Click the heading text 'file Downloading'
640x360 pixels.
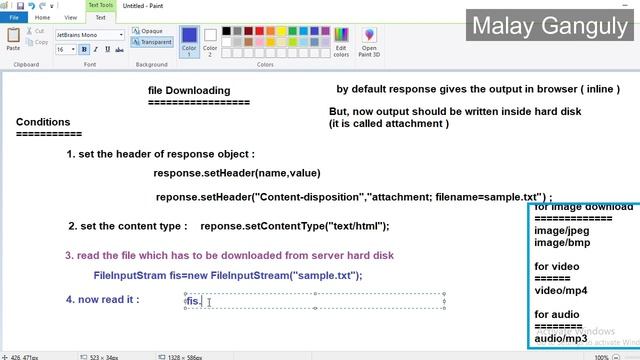point(189,91)
